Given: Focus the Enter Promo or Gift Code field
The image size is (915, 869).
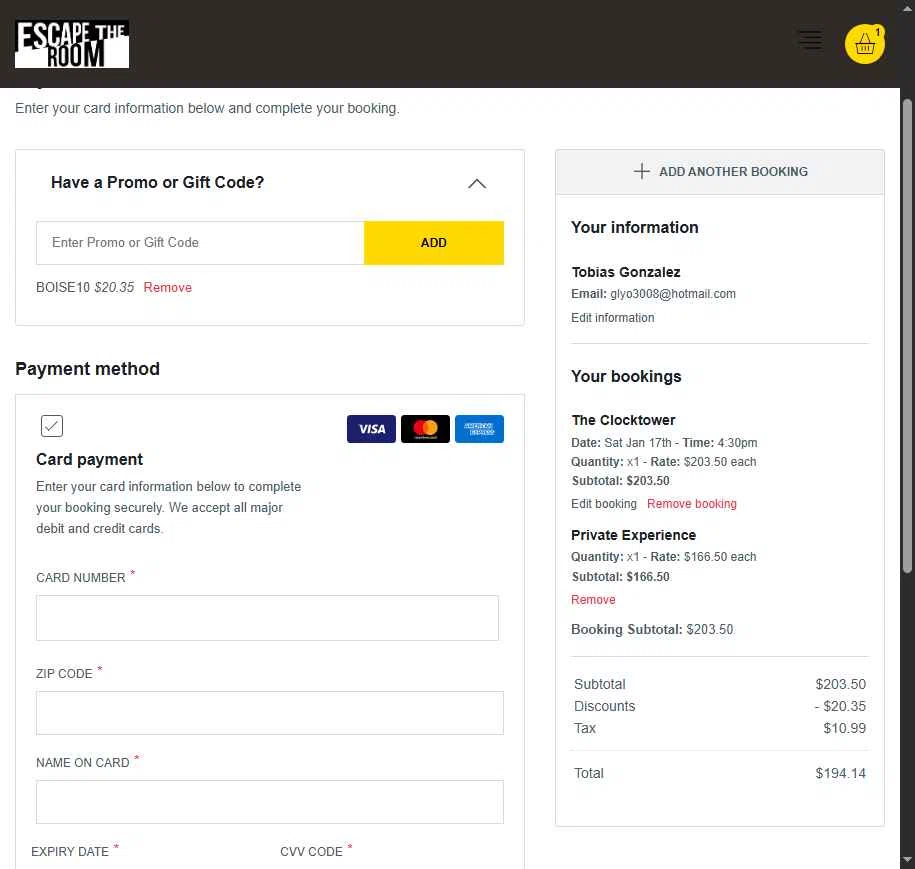Looking at the screenshot, I should [x=200, y=243].
